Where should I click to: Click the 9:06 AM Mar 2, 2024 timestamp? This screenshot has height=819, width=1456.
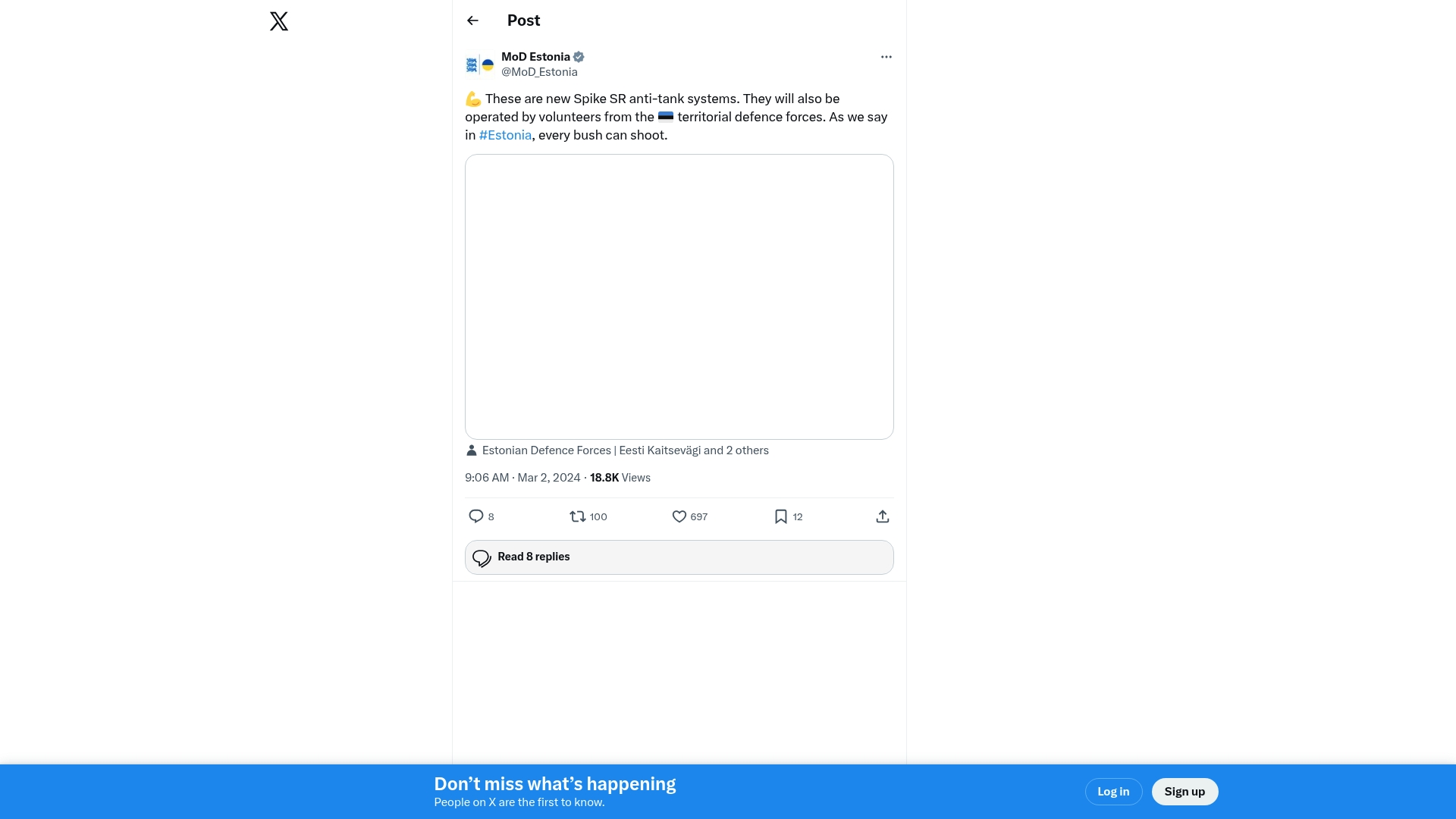pos(522,478)
